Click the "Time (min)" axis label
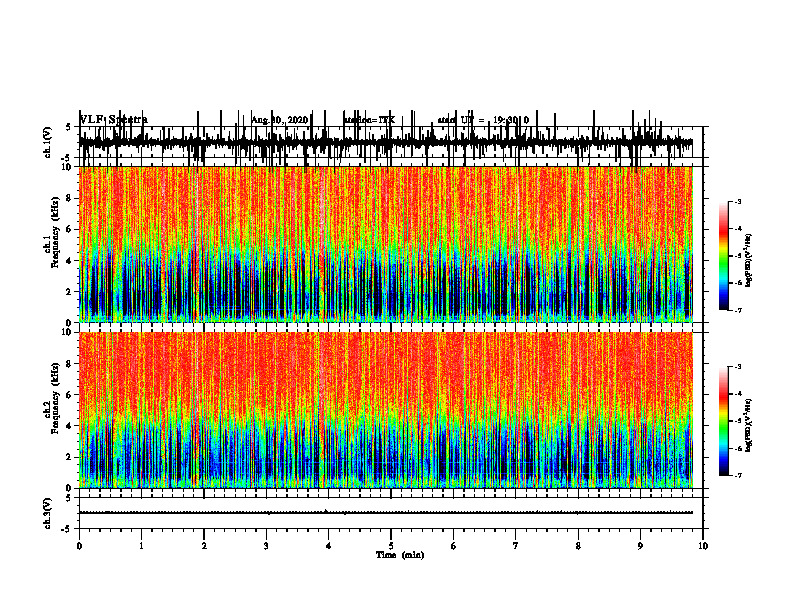Viewport: 792px width, 612px height. click(400, 555)
